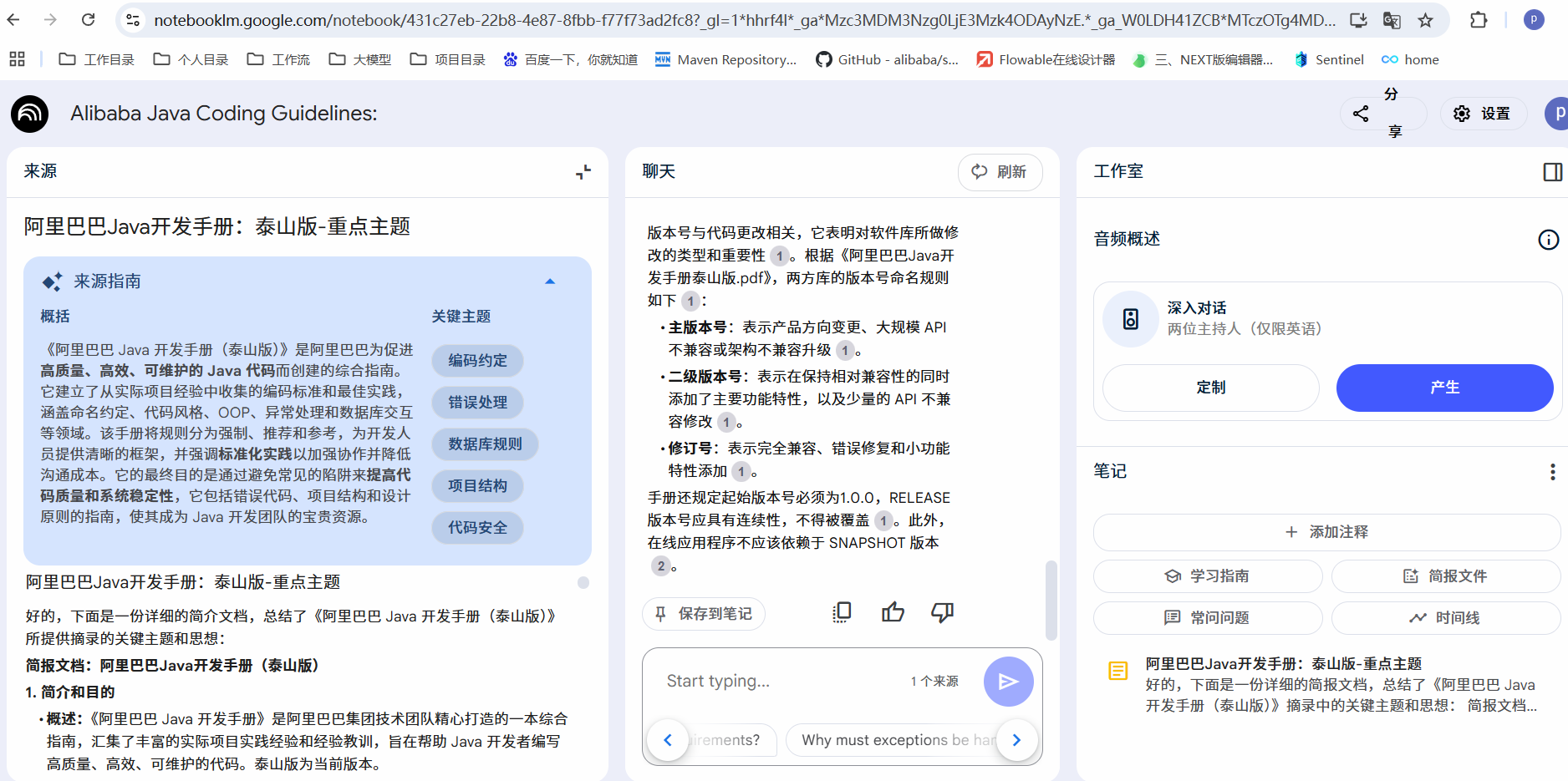Open the 大模型 bookmark folder
Viewport: 1568px width, 781px height.
point(360,59)
